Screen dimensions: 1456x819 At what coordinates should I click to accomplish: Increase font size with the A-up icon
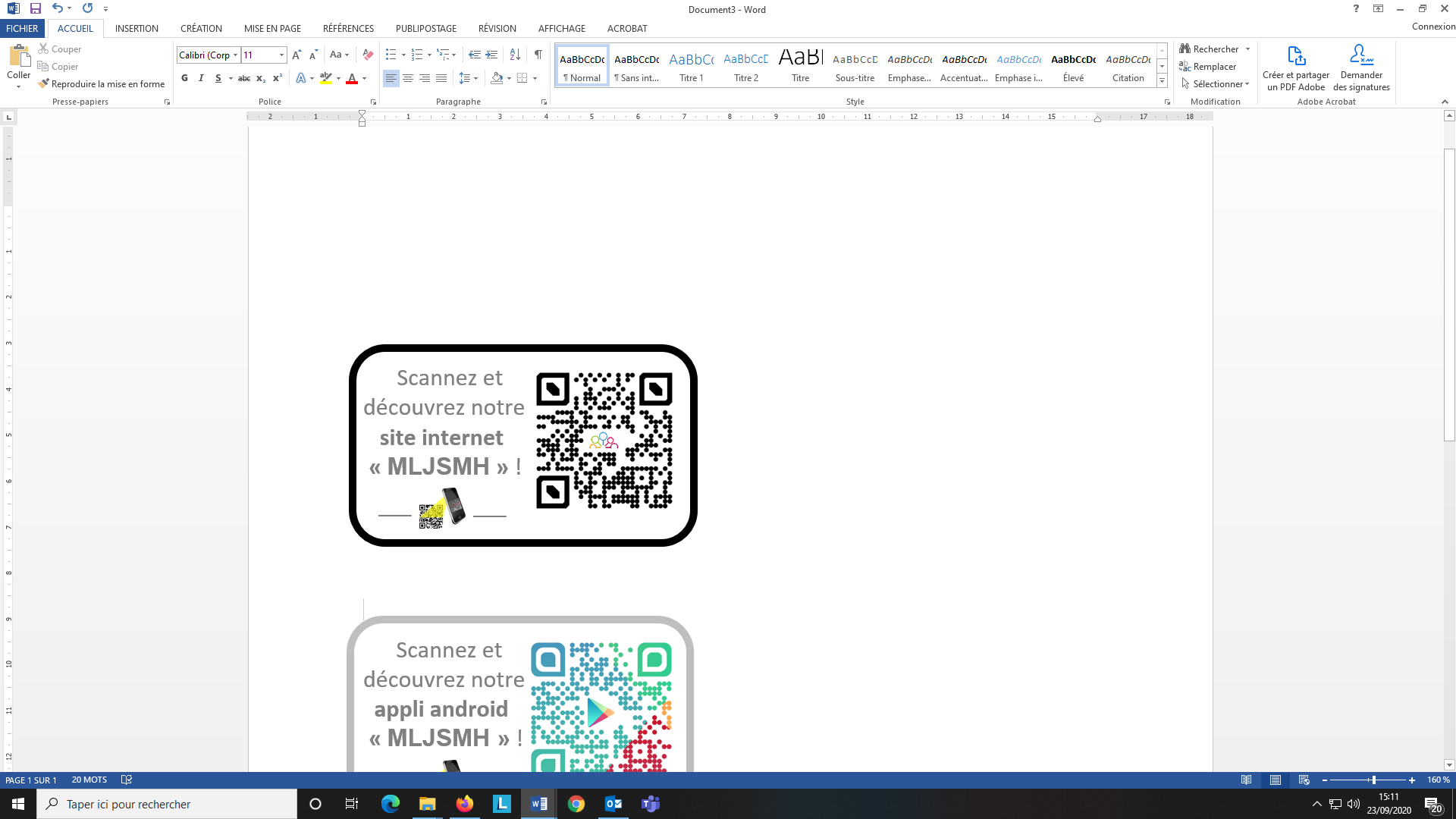coord(297,55)
